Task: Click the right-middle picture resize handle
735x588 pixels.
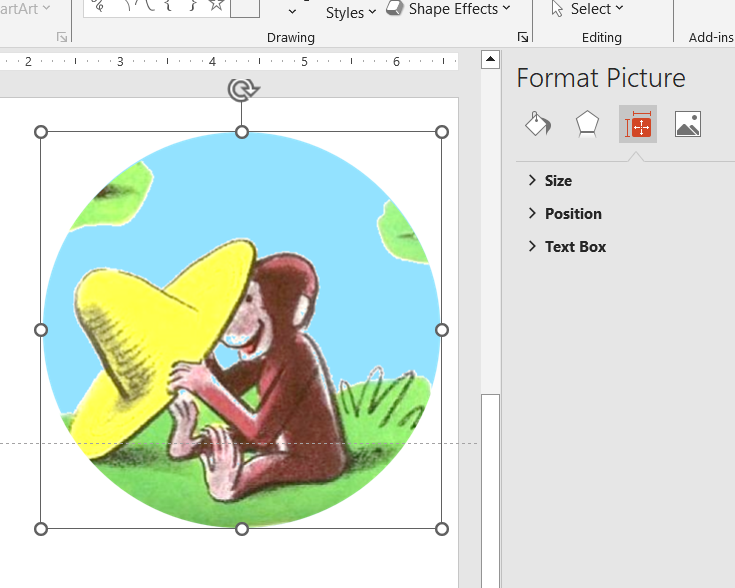Action: tap(442, 330)
